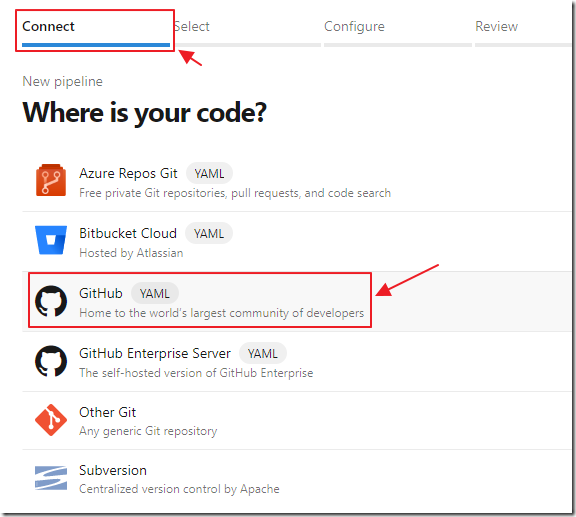Click the 'Hosted by Atlassian' text

(131, 253)
